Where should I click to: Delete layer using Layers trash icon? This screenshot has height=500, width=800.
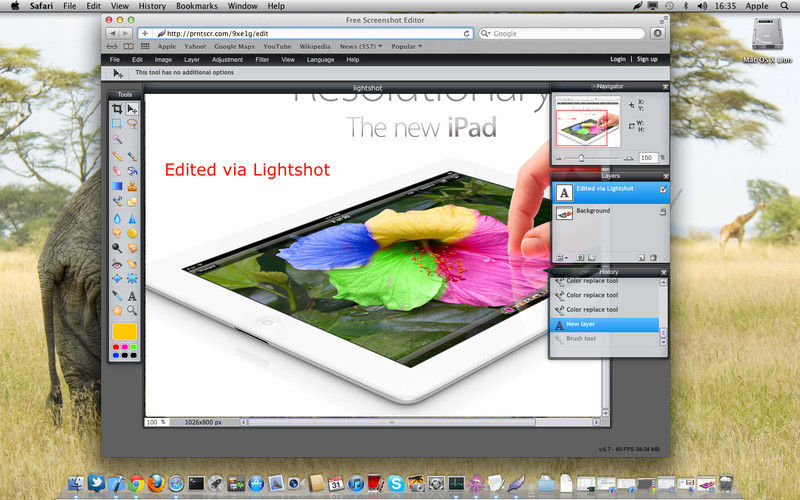click(654, 258)
